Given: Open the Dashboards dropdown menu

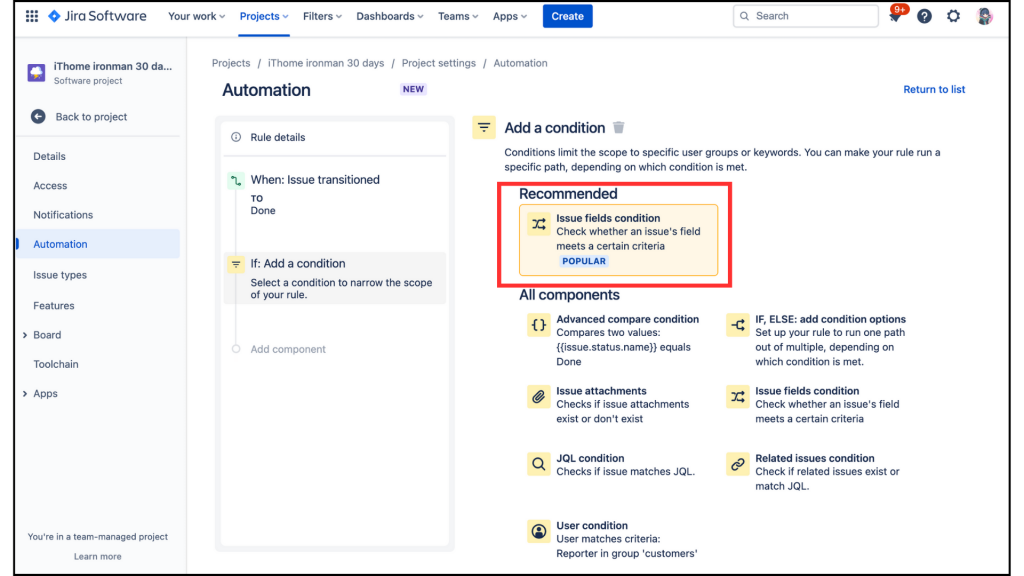Looking at the screenshot, I should 389,16.
